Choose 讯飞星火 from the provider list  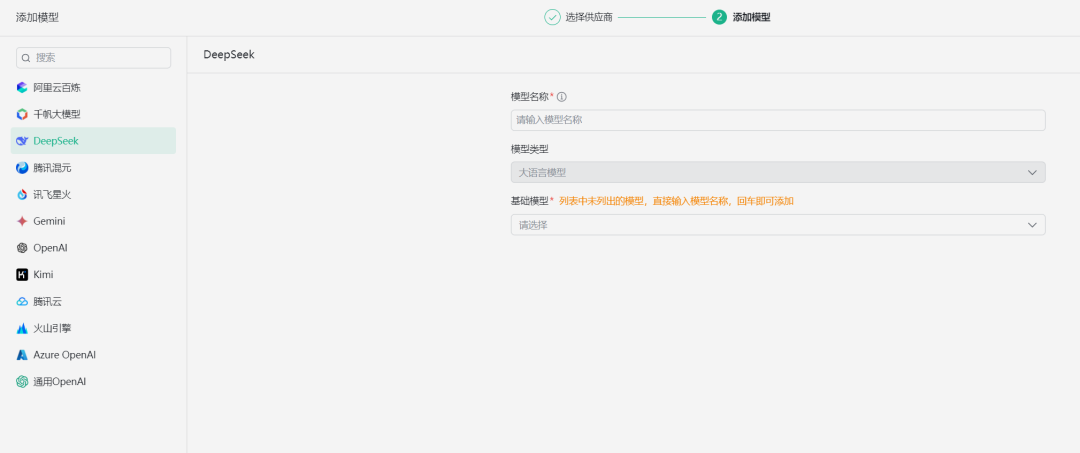click(93, 195)
